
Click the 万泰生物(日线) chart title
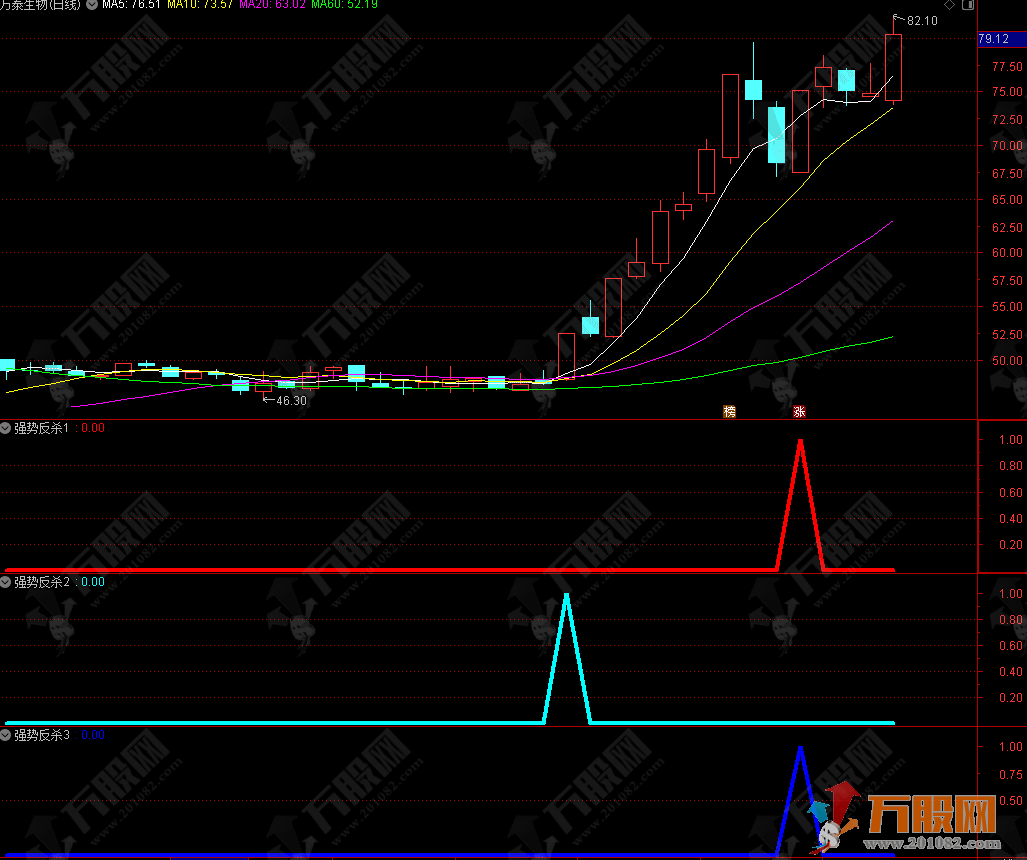(x=41, y=5)
